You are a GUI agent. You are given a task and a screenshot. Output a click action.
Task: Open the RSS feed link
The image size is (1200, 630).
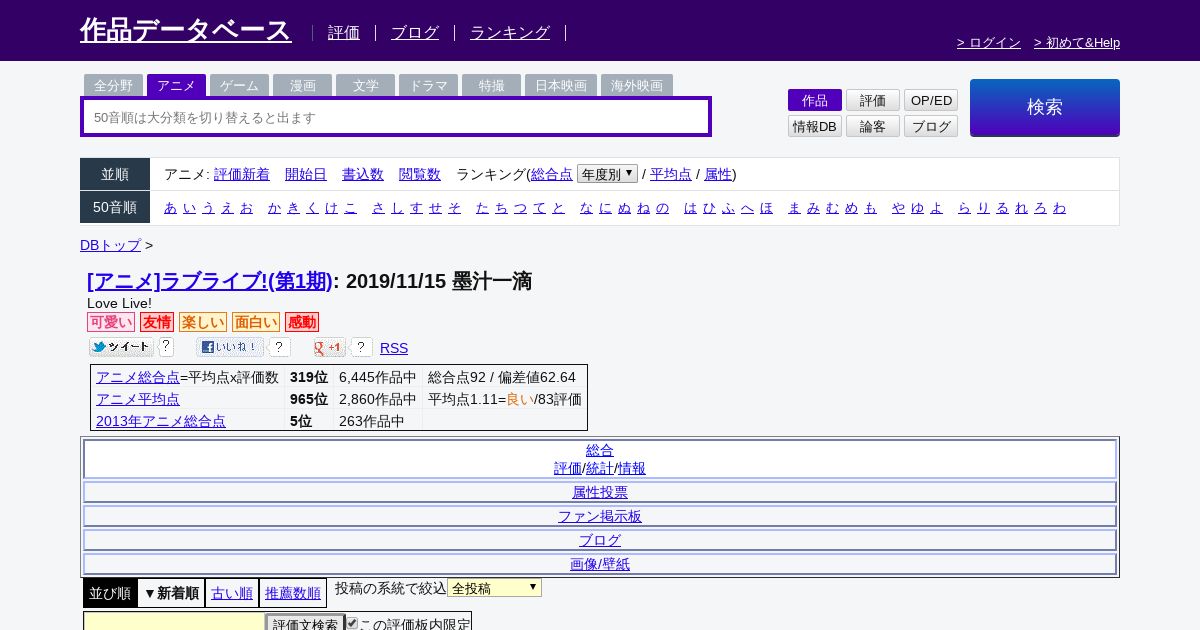(x=394, y=348)
